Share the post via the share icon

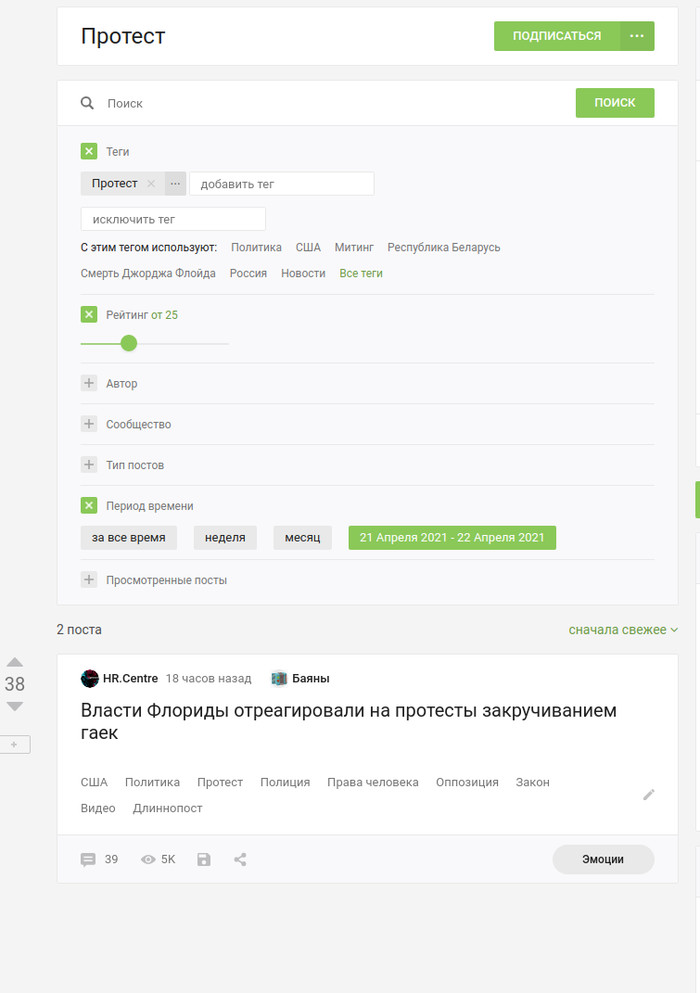tap(240, 859)
